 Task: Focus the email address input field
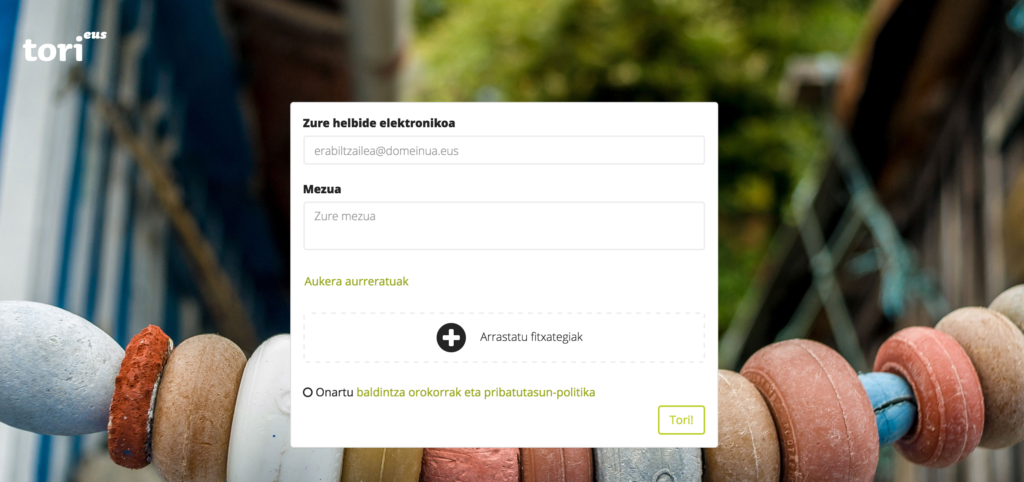[504, 150]
